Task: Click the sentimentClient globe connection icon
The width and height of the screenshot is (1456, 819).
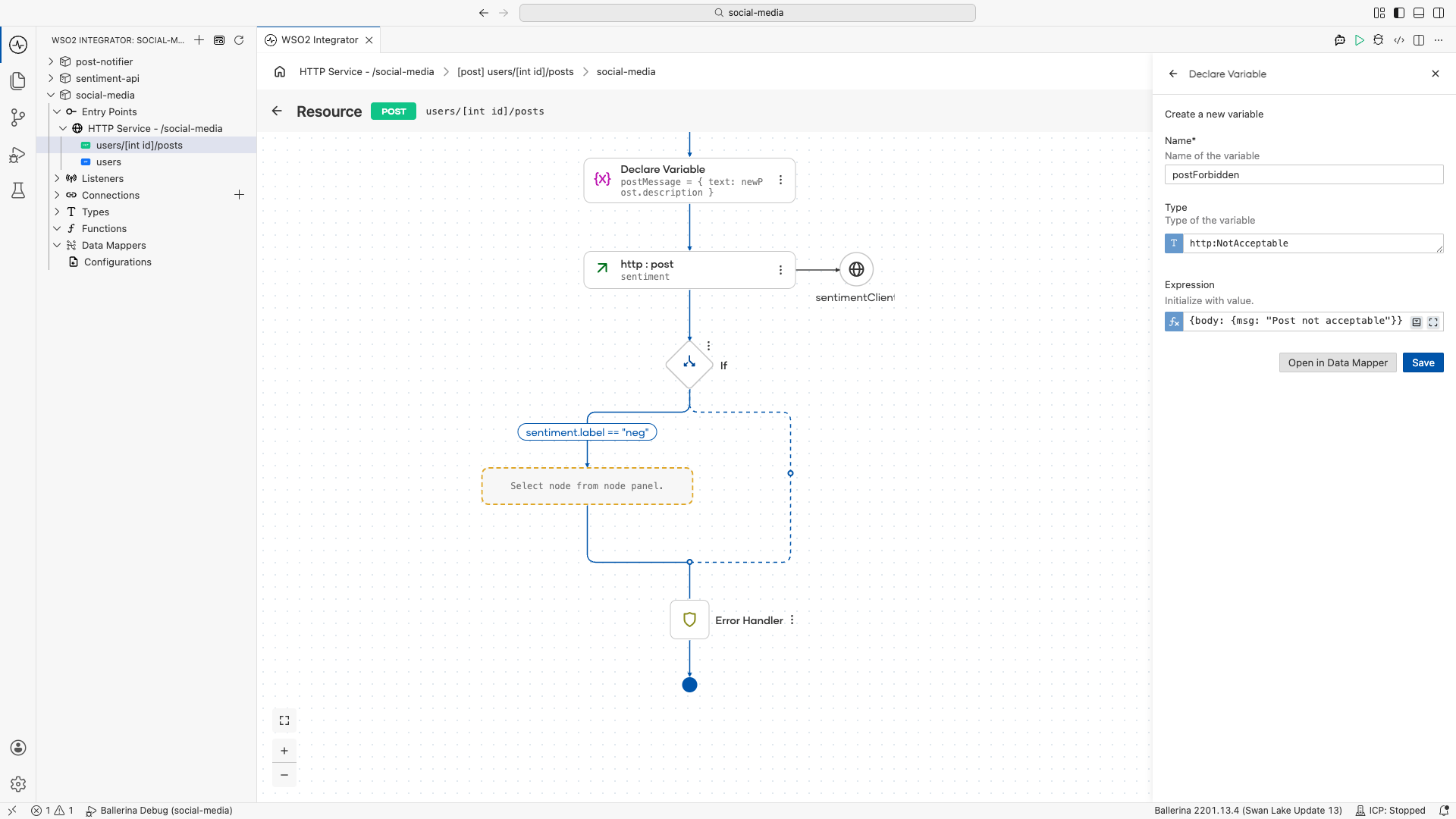Action: coord(856,269)
